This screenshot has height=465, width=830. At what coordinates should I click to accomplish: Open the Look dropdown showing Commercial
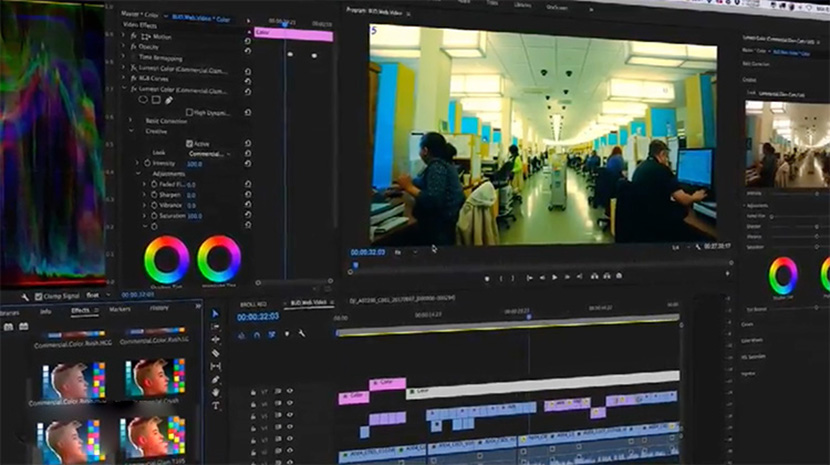point(210,154)
